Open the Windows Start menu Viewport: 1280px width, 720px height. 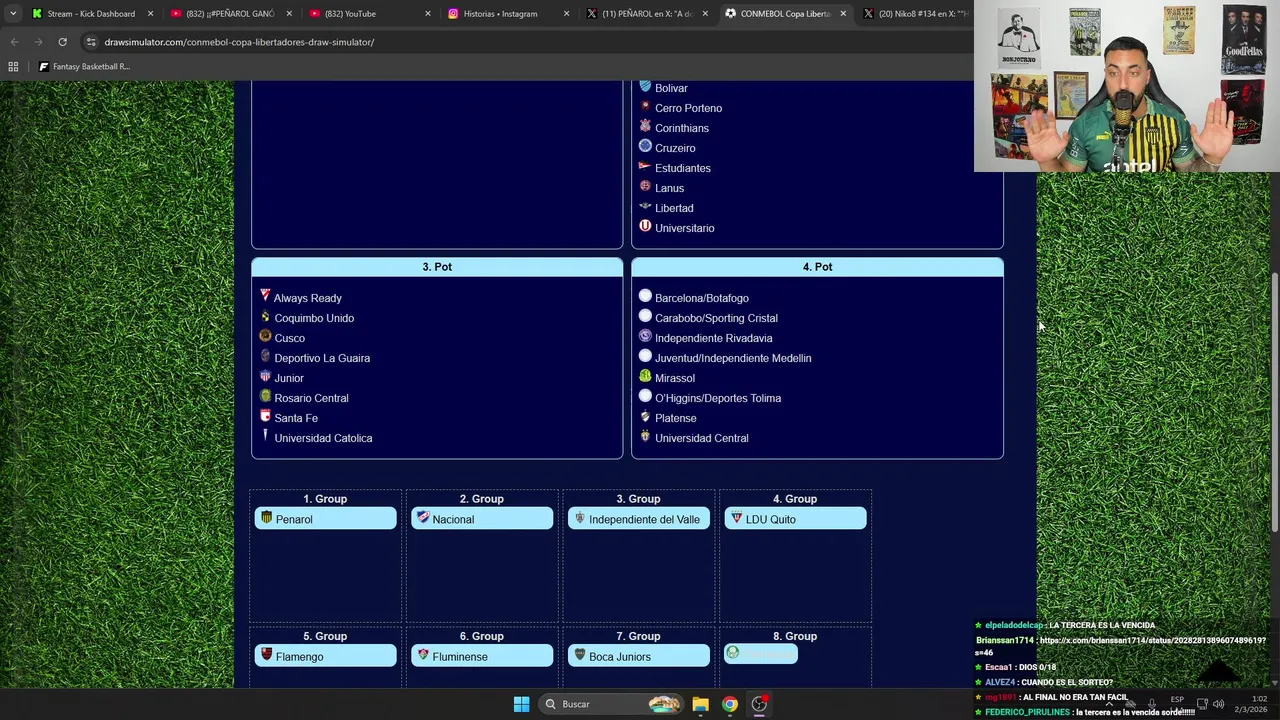[521, 704]
